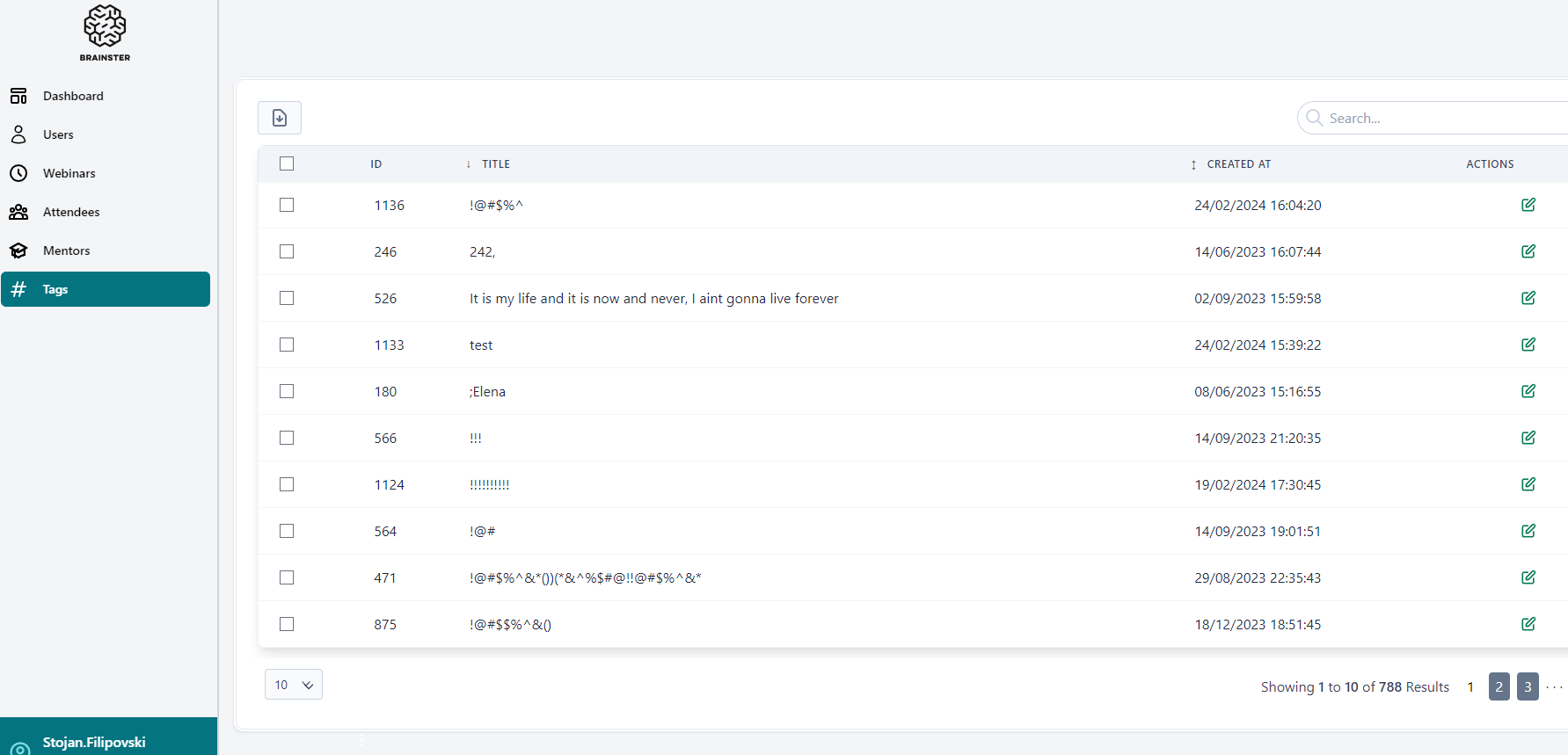The height and width of the screenshot is (755, 1568).
Task: Sort table by Created At column
Action: [x=1238, y=164]
